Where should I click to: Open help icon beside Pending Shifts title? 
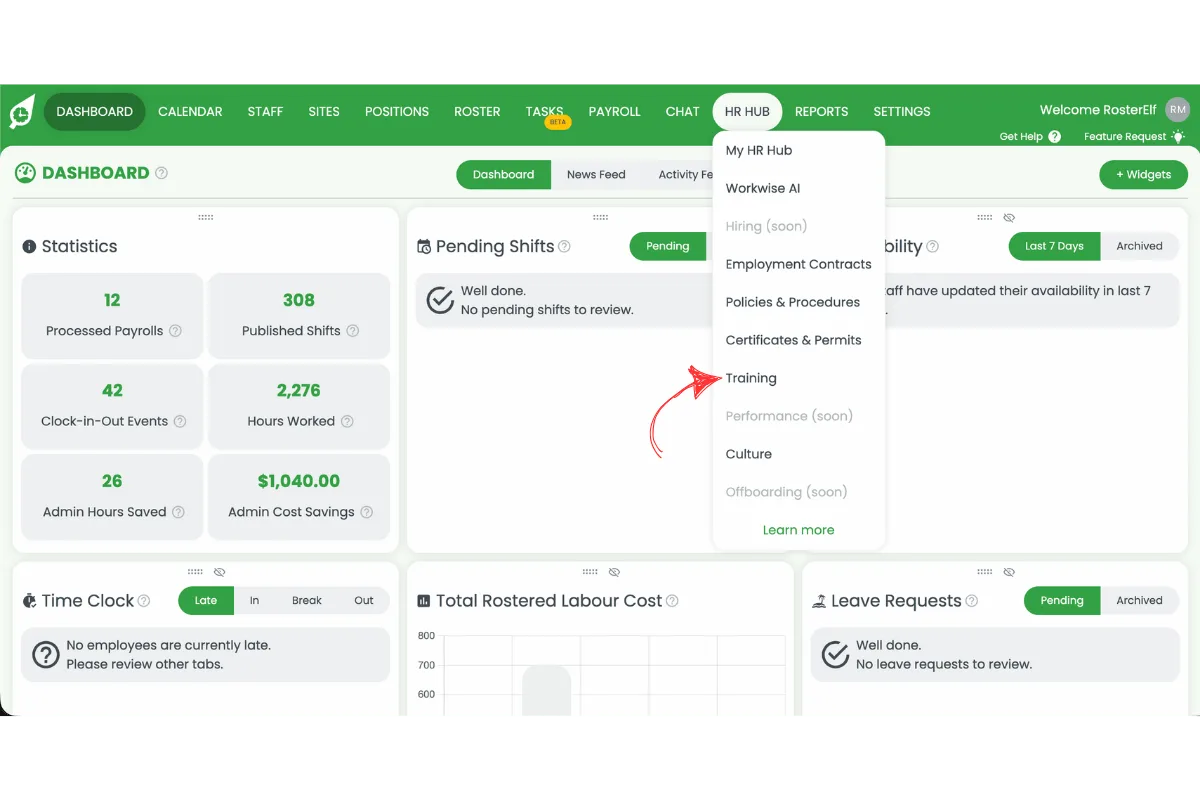[564, 246]
